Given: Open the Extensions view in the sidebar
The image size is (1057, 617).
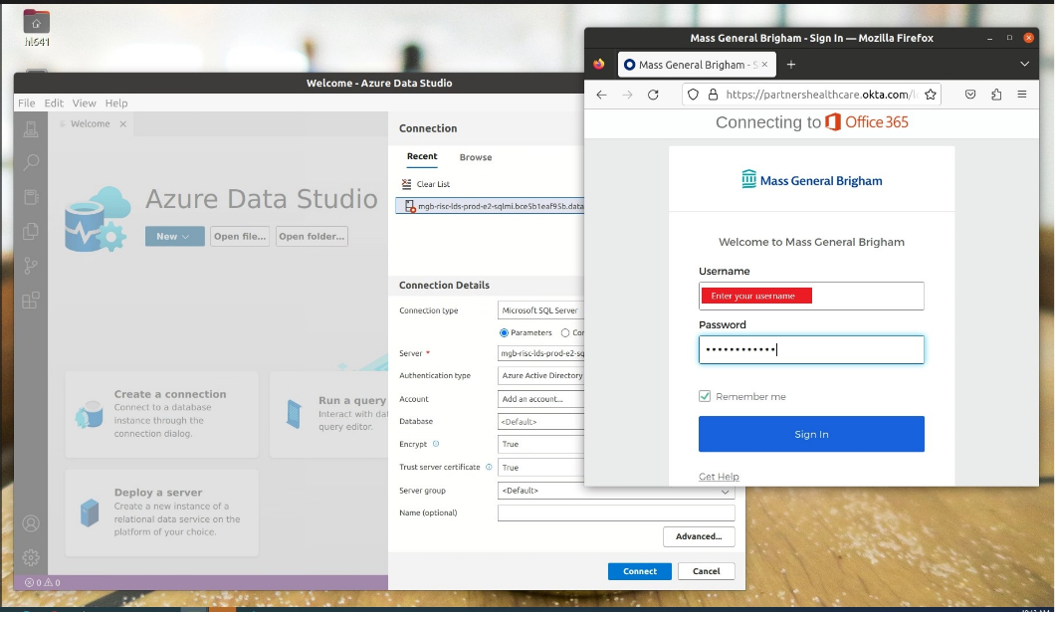Looking at the screenshot, I should (x=31, y=299).
